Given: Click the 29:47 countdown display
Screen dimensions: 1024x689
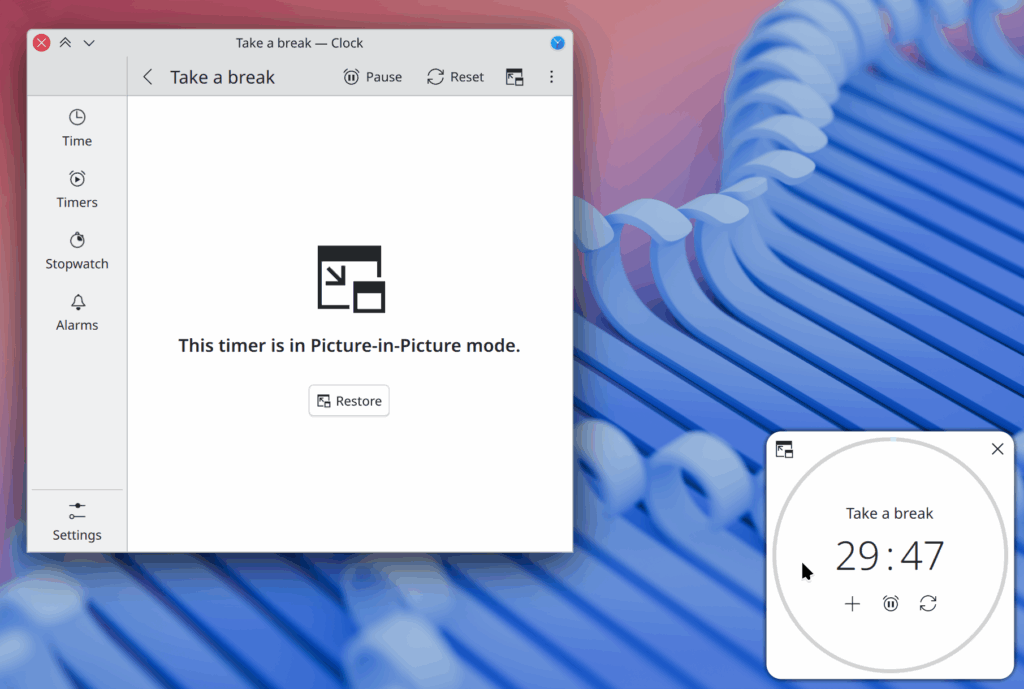Looking at the screenshot, I should click(889, 557).
